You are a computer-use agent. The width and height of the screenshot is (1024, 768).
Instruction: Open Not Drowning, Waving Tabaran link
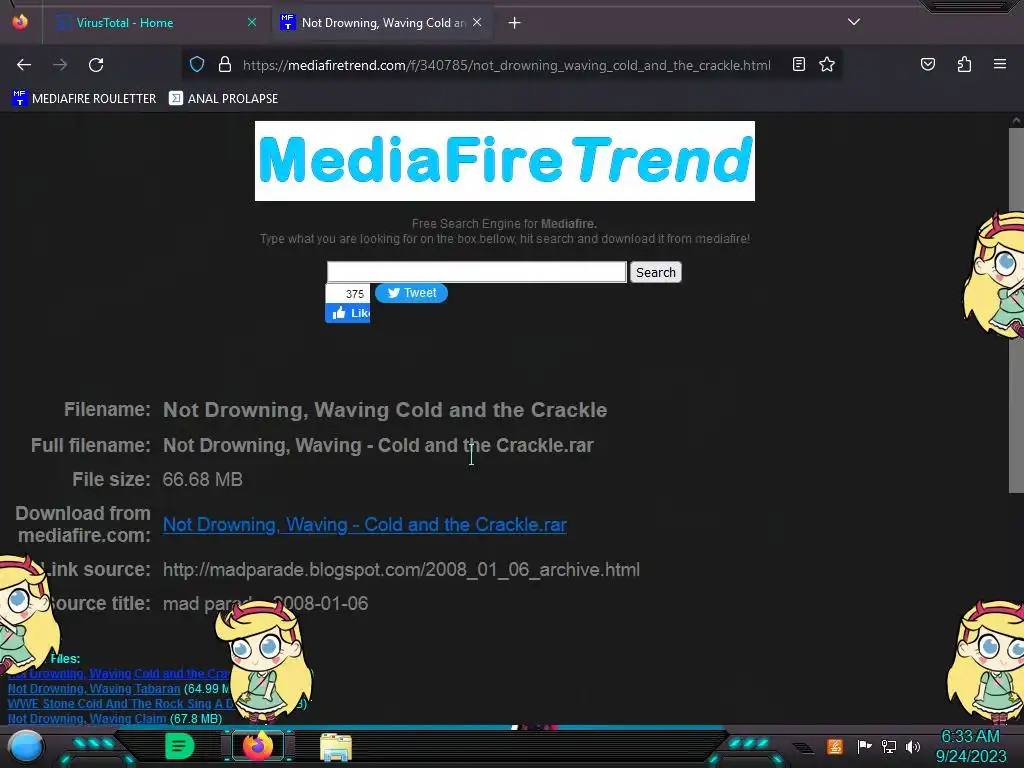[94, 688]
